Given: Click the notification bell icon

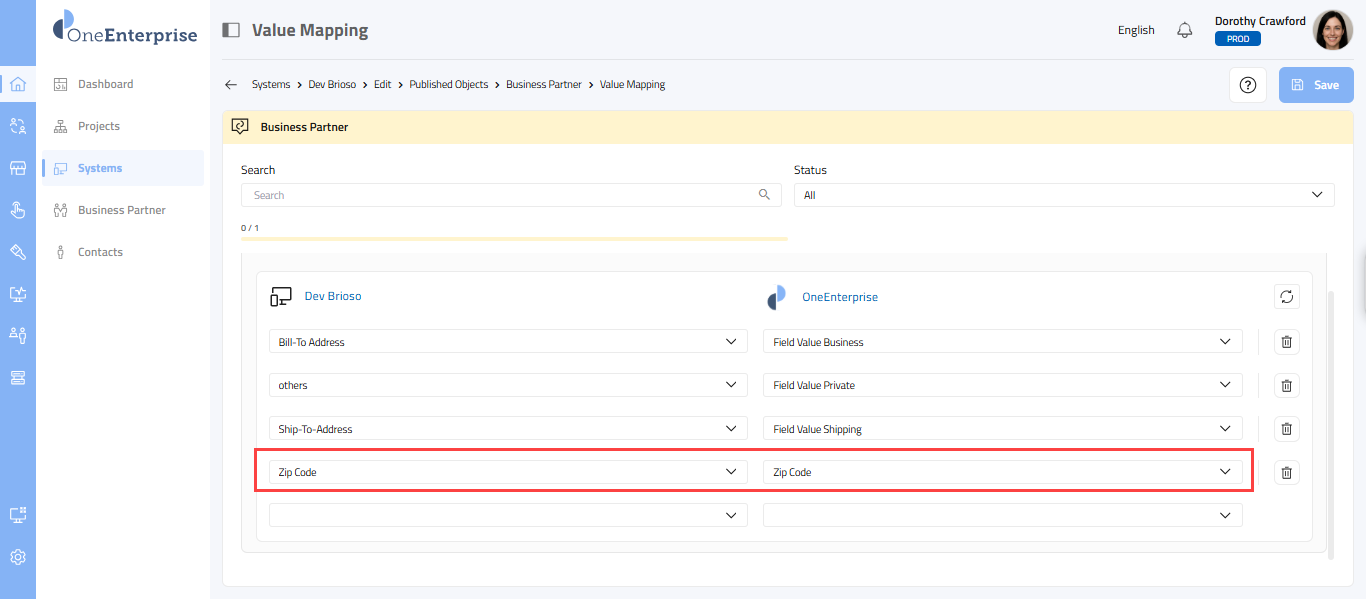Looking at the screenshot, I should [1184, 30].
